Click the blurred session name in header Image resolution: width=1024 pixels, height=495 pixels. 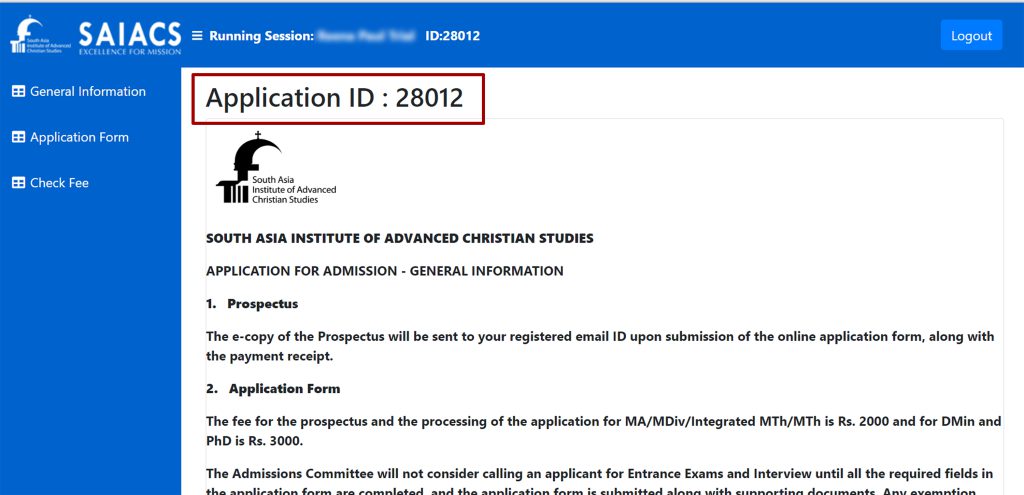click(x=366, y=36)
